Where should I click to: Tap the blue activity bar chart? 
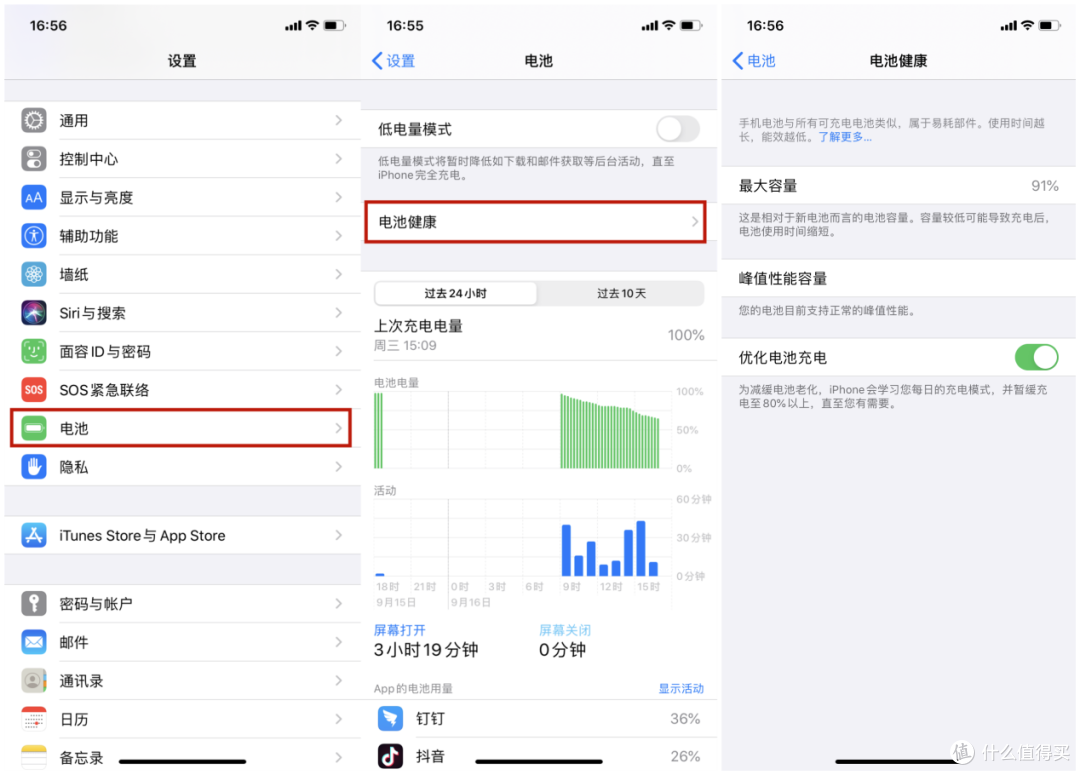click(x=523, y=537)
